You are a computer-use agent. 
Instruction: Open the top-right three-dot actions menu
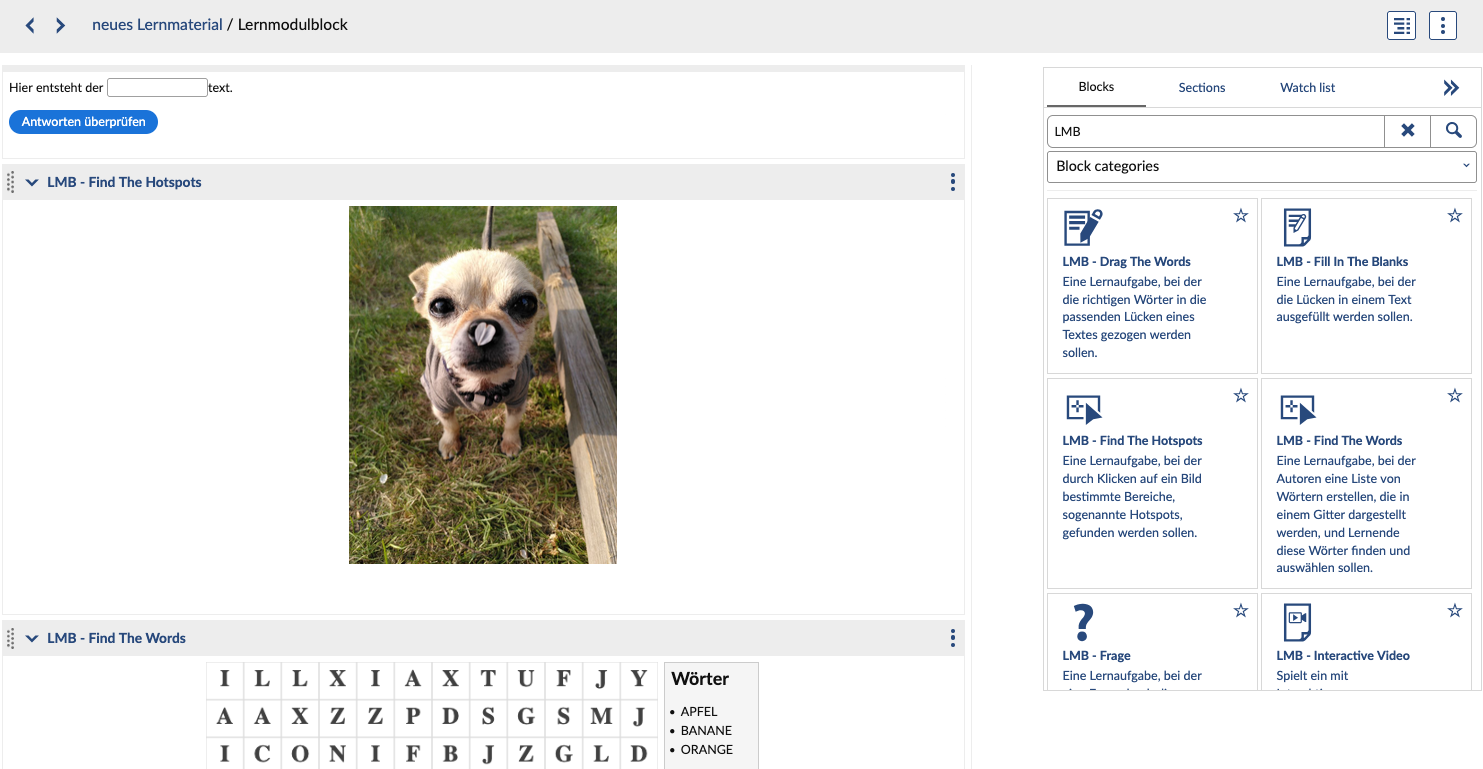pos(1443,26)
